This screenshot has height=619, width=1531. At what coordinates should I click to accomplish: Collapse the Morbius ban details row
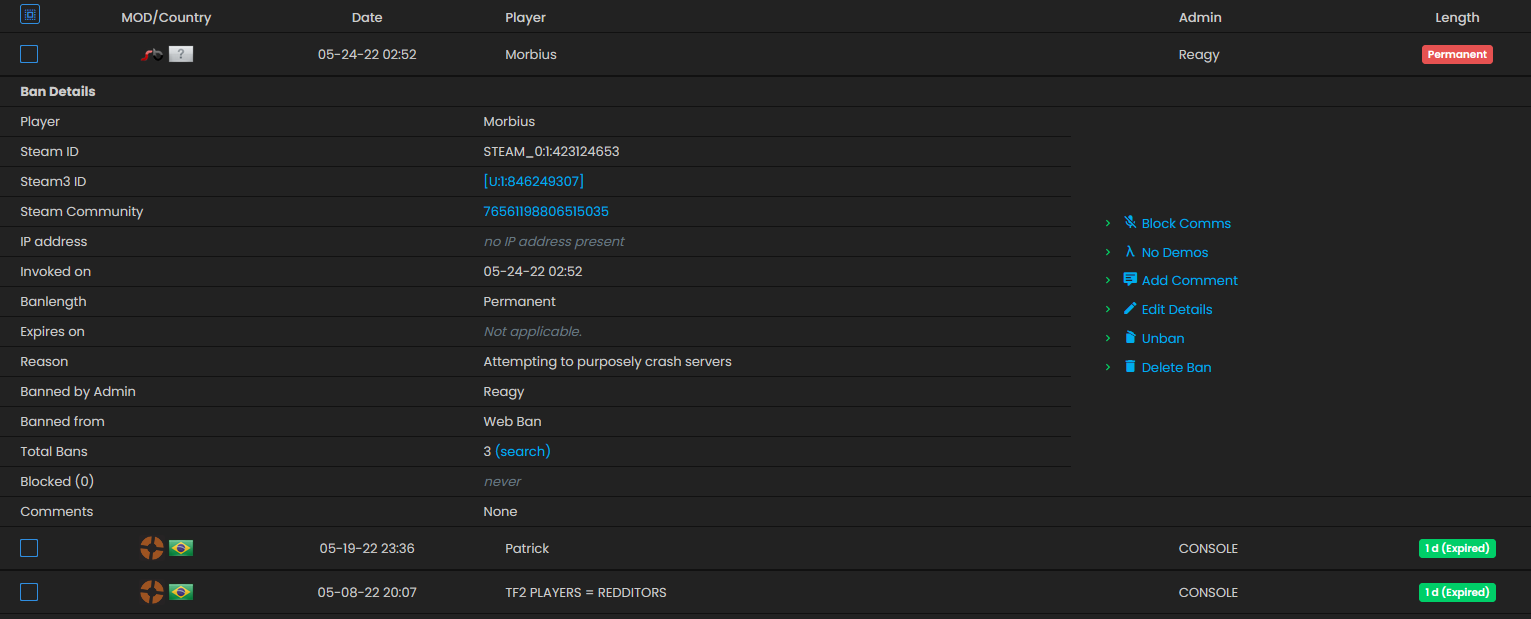tap(765, 54)
